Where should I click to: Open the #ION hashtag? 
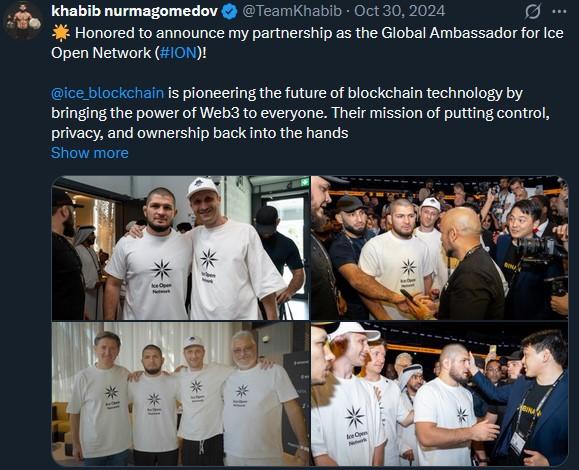click(x=179, y=53)
